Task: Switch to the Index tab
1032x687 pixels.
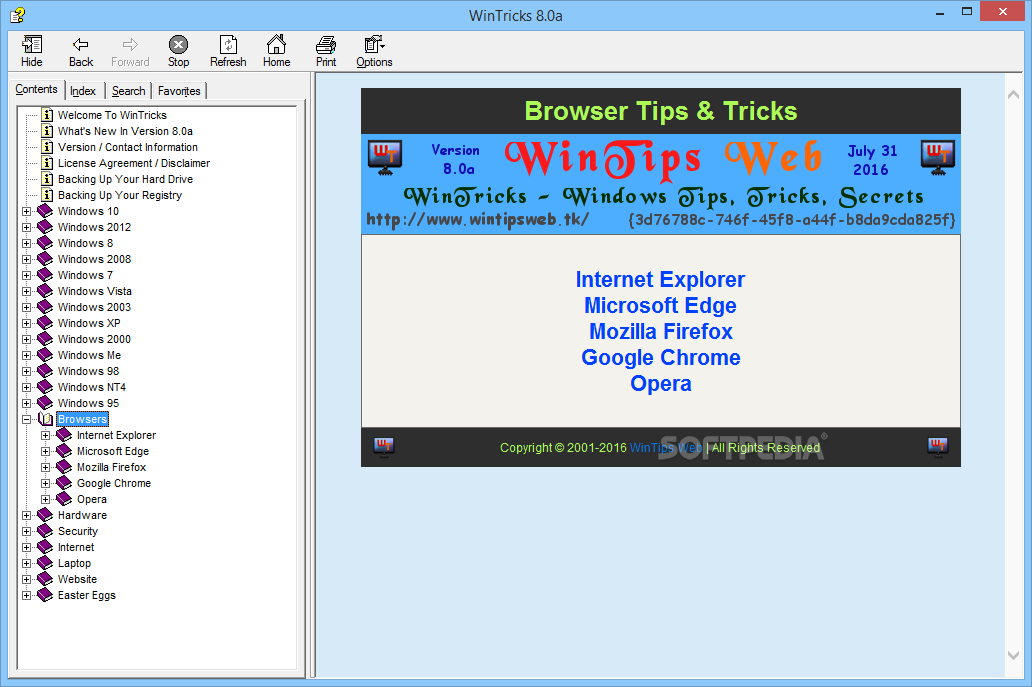Action: [x=84, y=91]
